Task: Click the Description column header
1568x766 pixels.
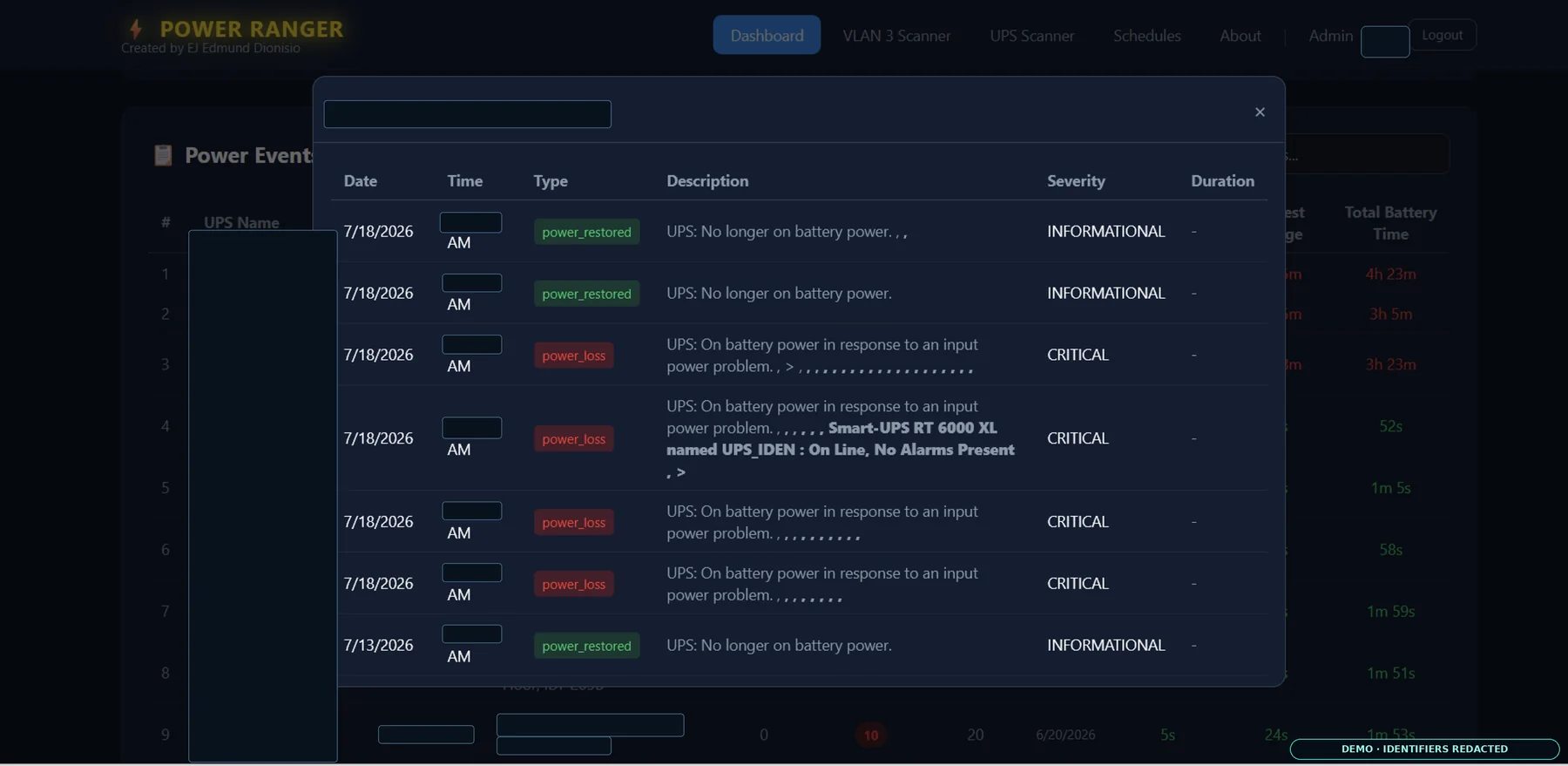Action: click(707, 180)
